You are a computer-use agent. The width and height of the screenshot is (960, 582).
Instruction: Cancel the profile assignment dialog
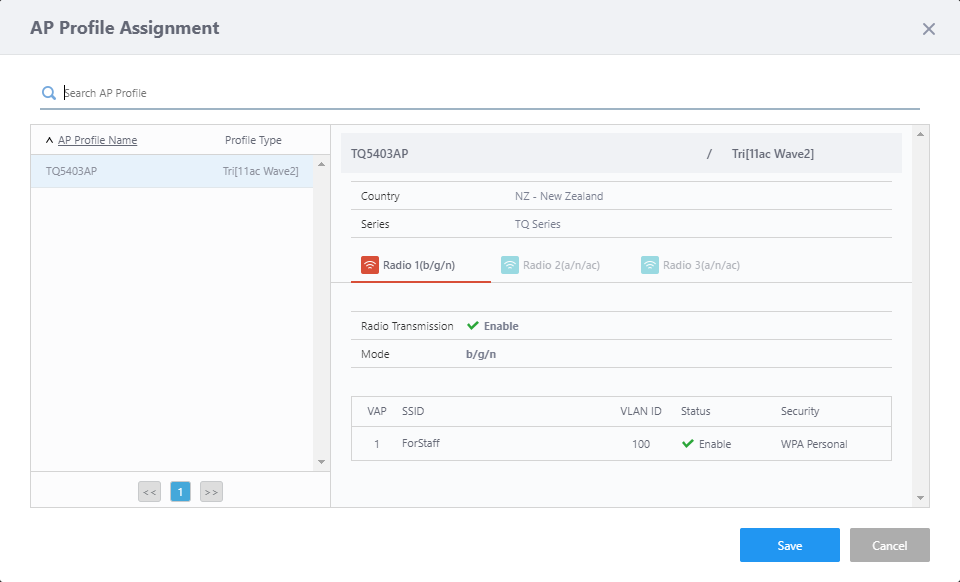[x=890, y=545]
